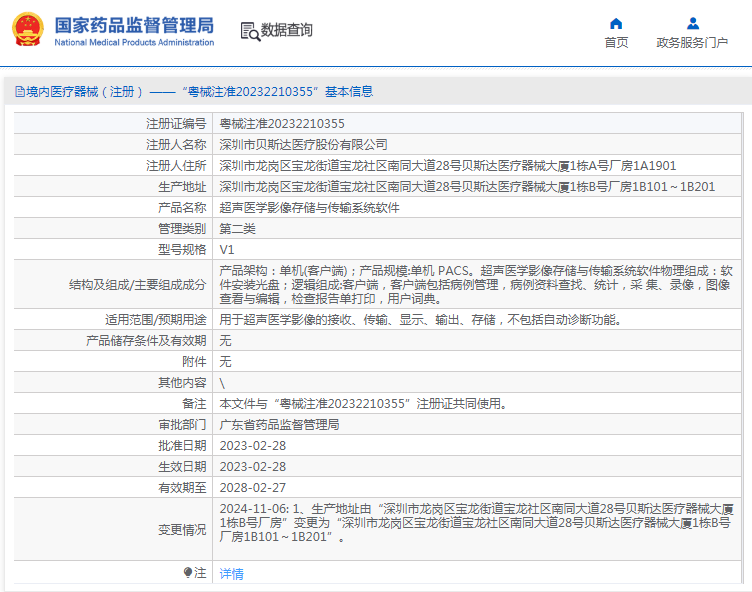
Task: Click the 产品名称 label
Action: [182, 208]
